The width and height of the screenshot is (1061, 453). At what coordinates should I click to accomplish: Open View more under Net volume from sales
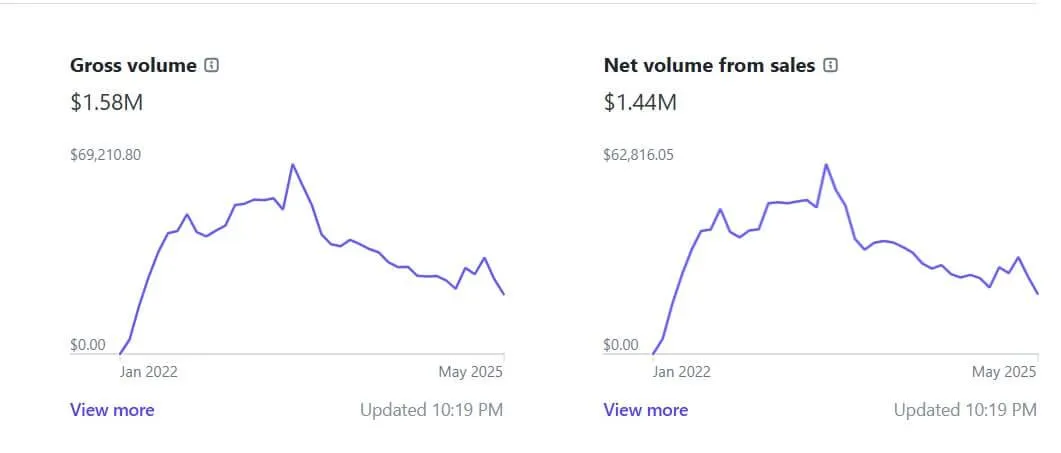point(646,410)
